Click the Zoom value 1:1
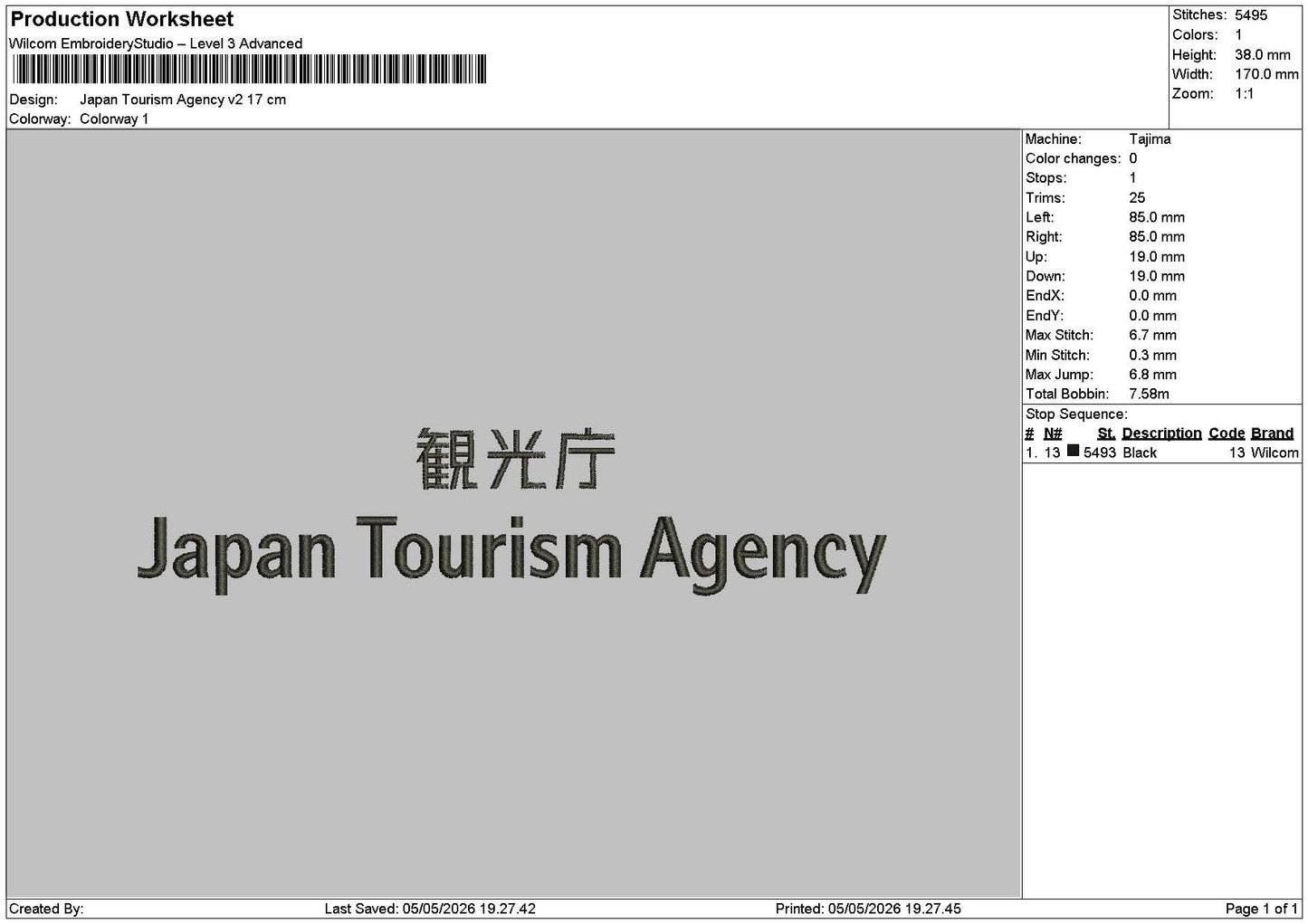The width and height of the screenshot is (1308, 924). (1245, 94)
